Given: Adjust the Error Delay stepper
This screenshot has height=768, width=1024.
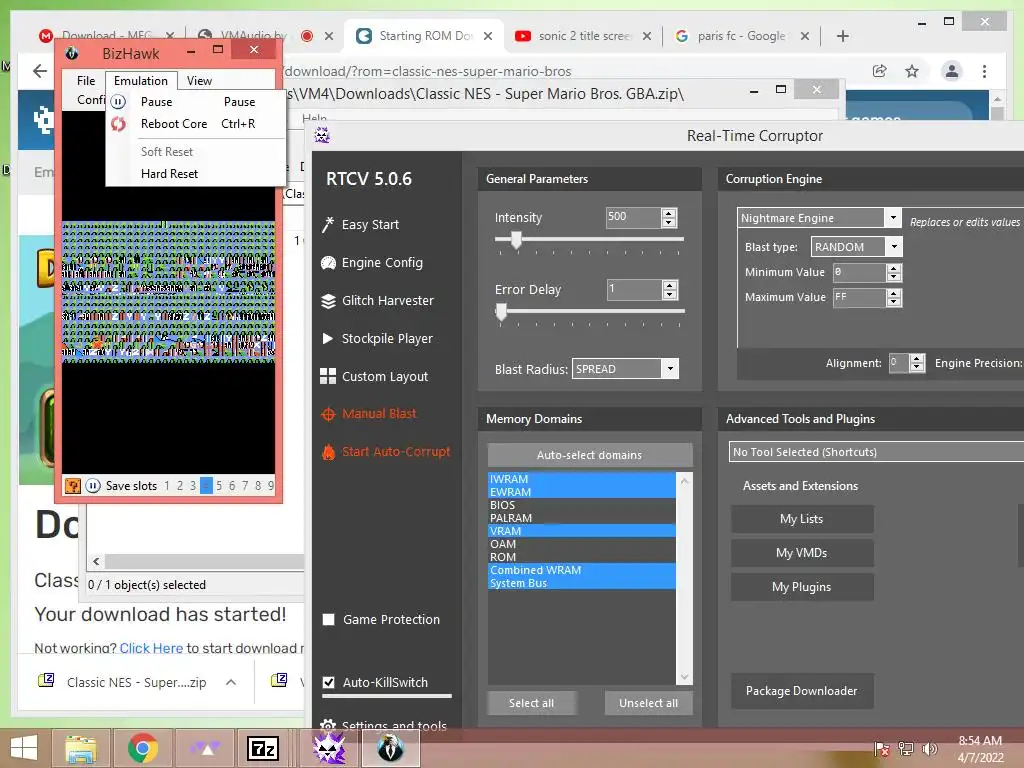Looking at the screenshot, I should click(669, 289).
